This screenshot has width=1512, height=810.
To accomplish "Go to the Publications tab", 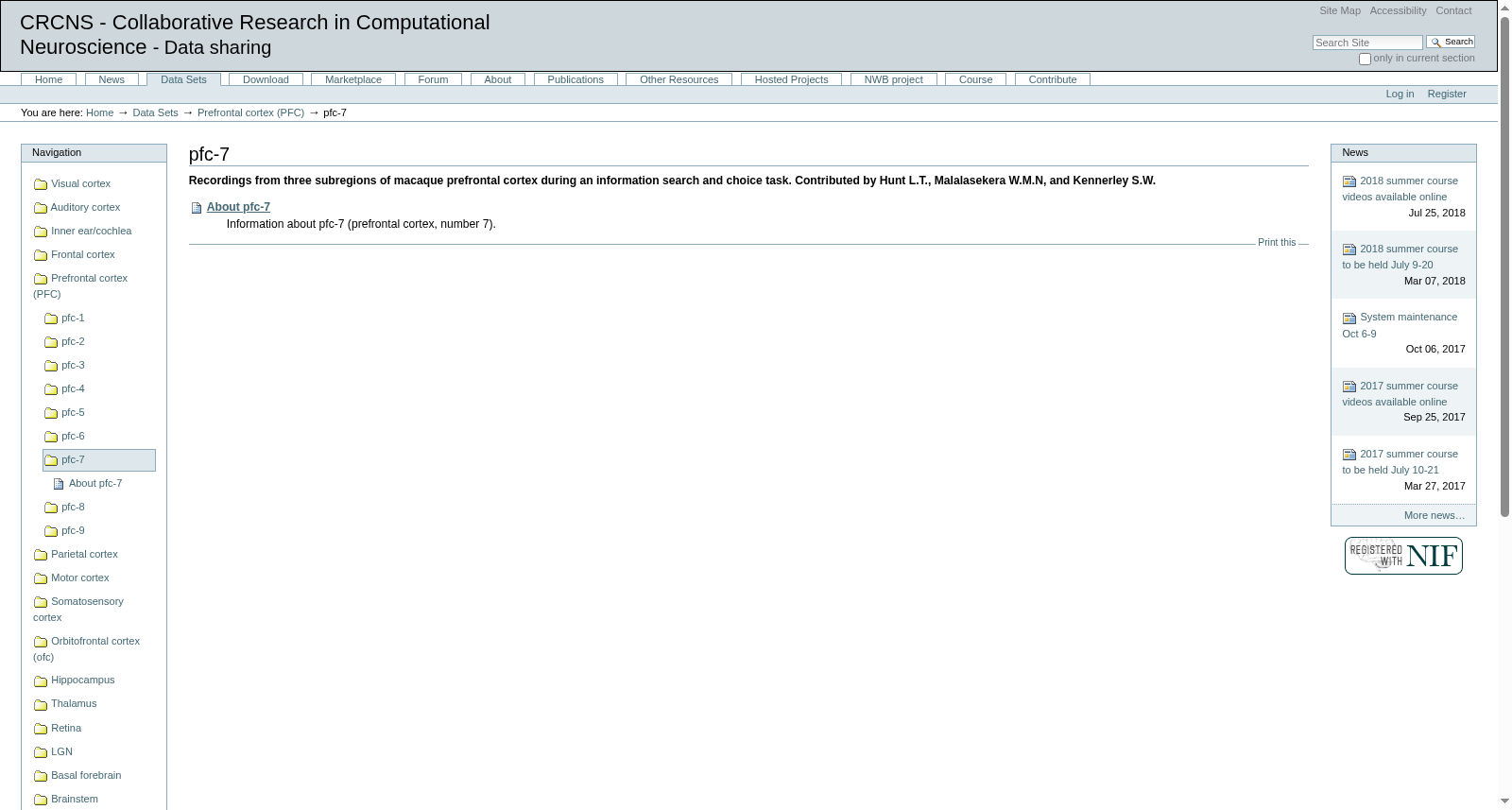I will 576,79.
